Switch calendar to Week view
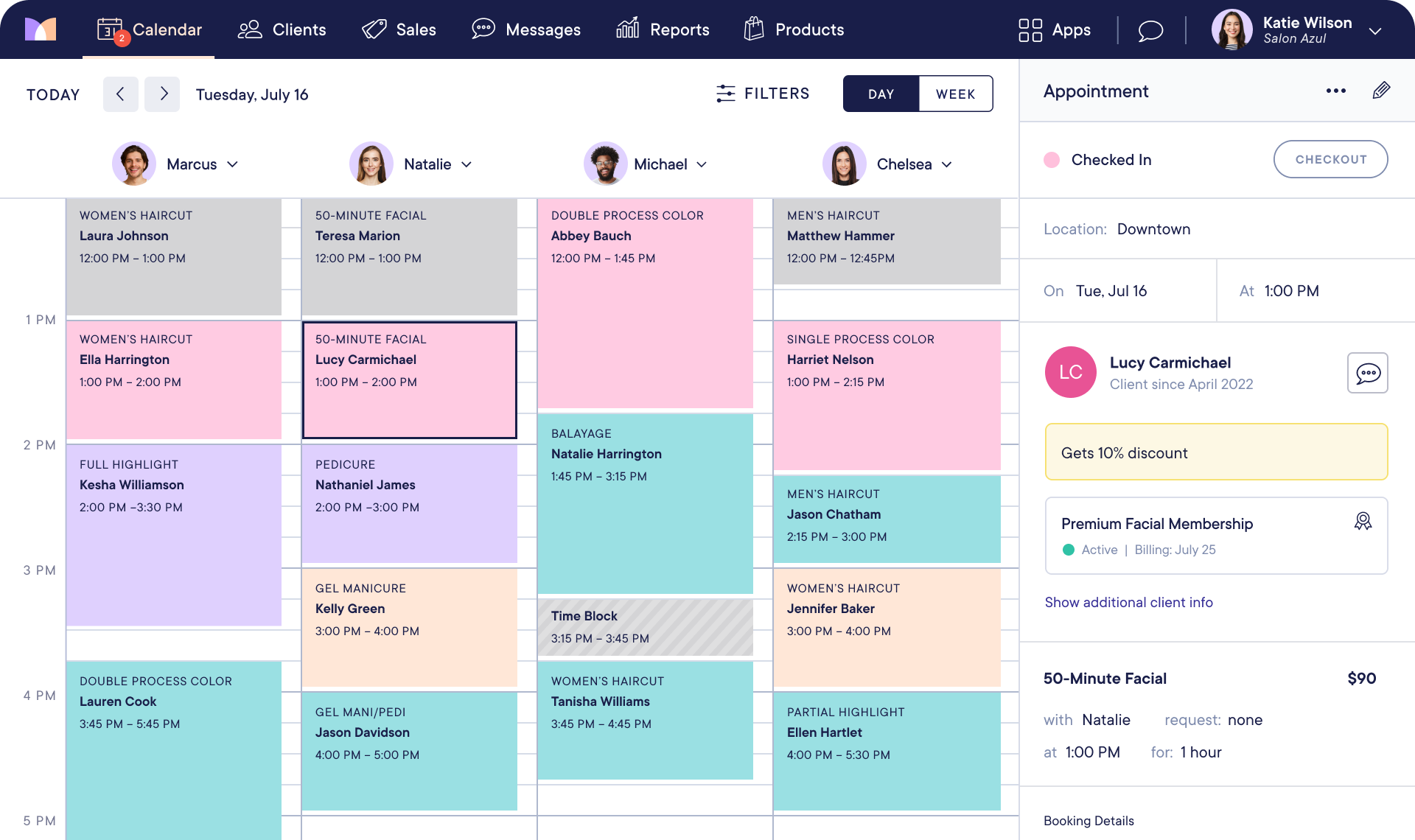Image resolution: width=1415 pixels, height=840 pixels. [x=955, y=94]
